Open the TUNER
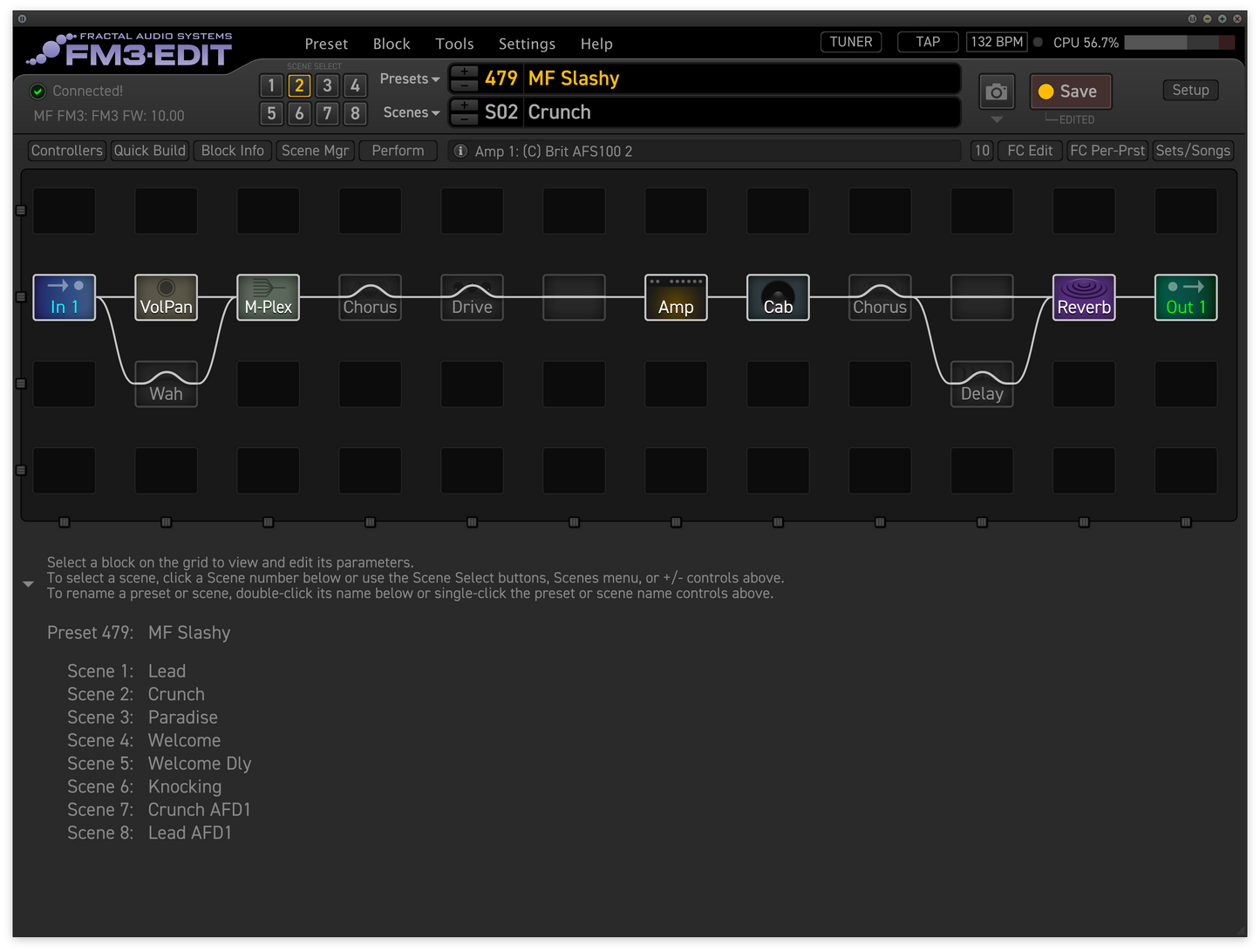This screenshot has height=952, width=1260. point(850,42)
